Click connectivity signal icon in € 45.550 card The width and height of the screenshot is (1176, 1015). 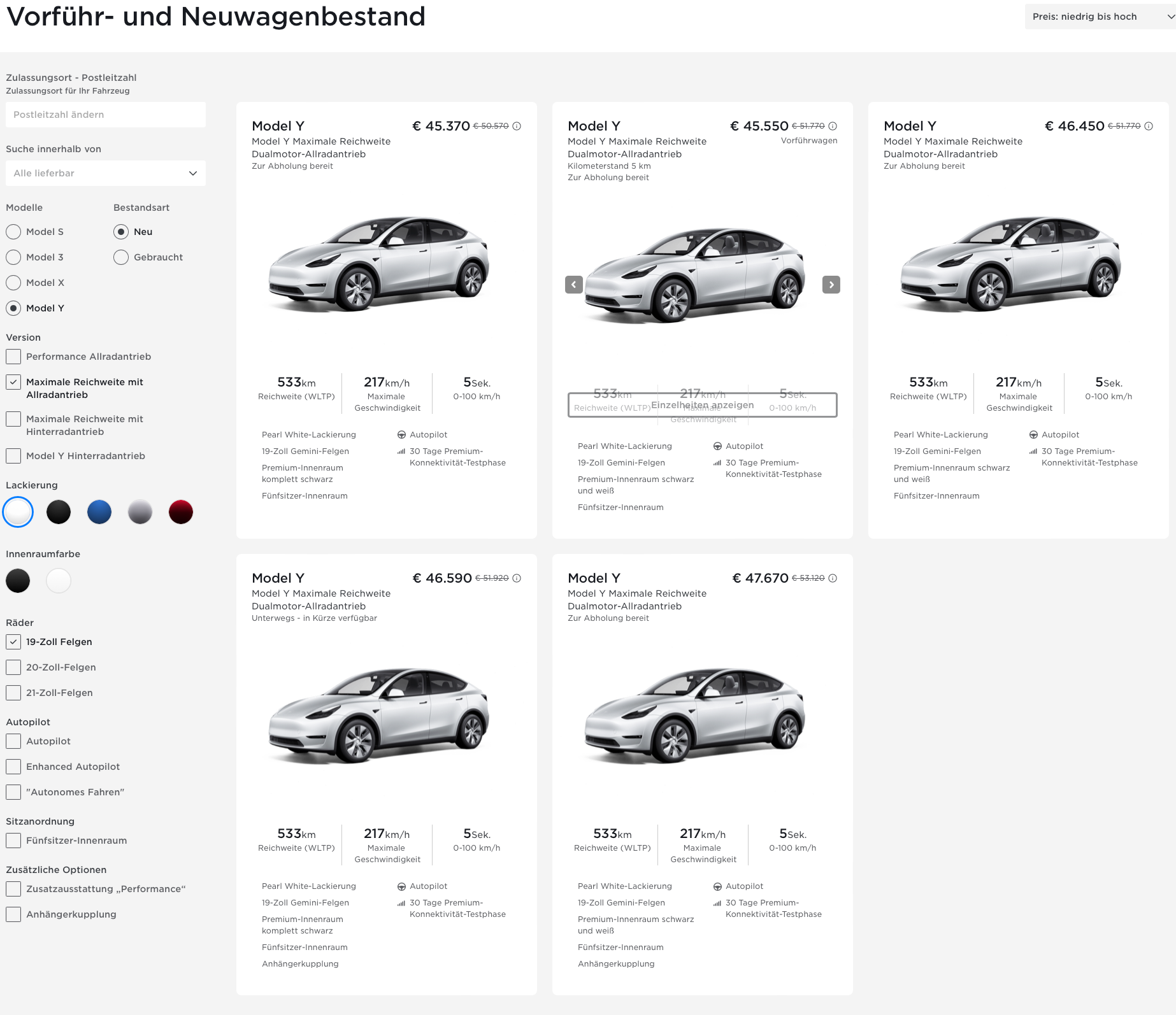click(x=717, y=463)
